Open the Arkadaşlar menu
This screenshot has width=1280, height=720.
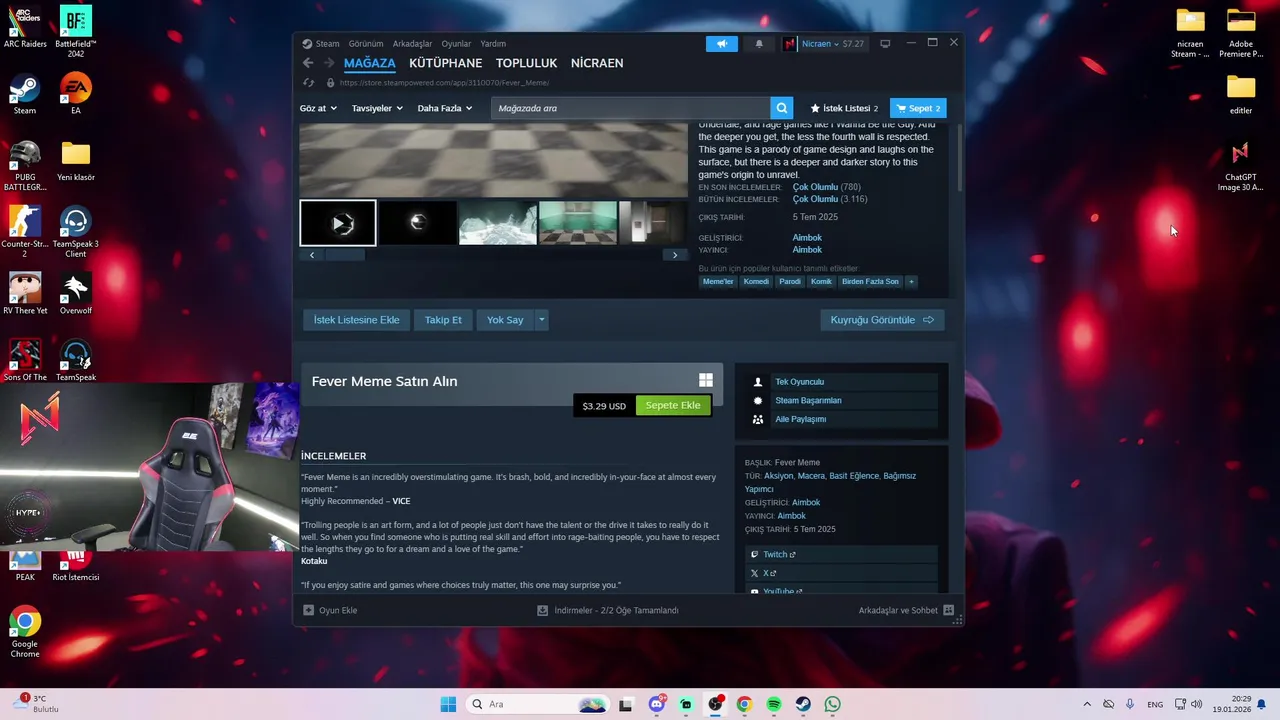[412, 44]
